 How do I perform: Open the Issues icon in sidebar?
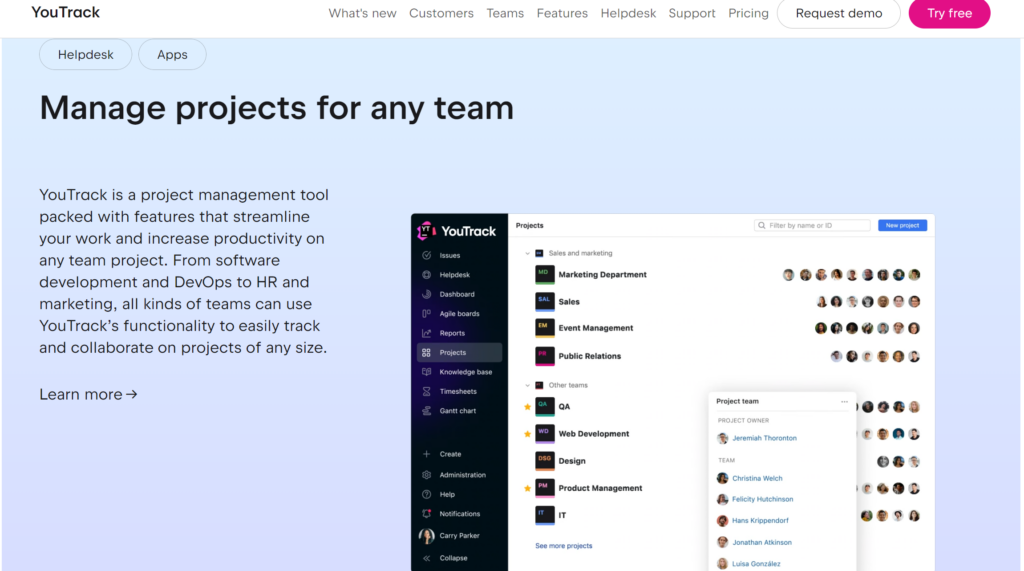427,255
